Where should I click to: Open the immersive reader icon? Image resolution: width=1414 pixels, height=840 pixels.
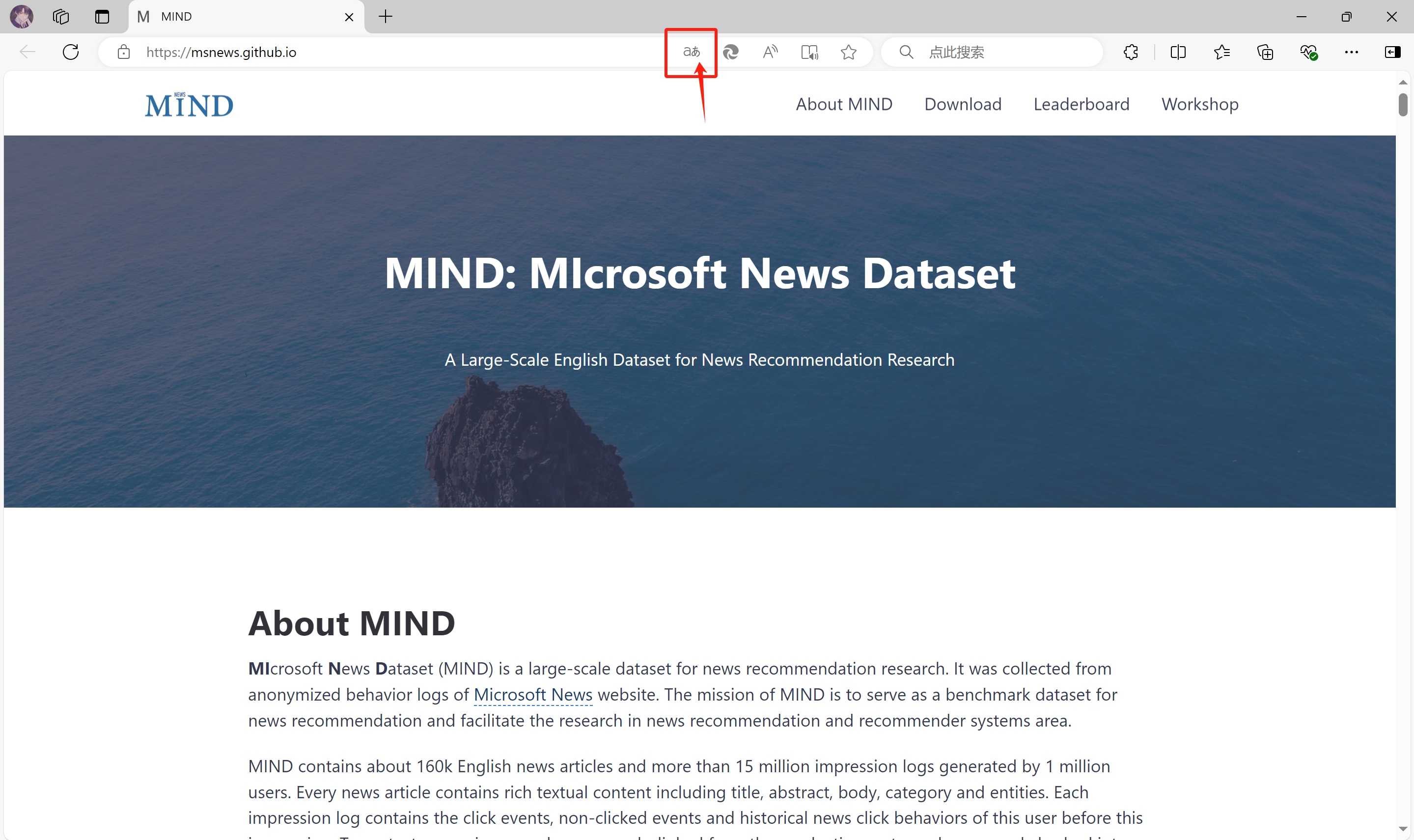(x=809, y=52)
